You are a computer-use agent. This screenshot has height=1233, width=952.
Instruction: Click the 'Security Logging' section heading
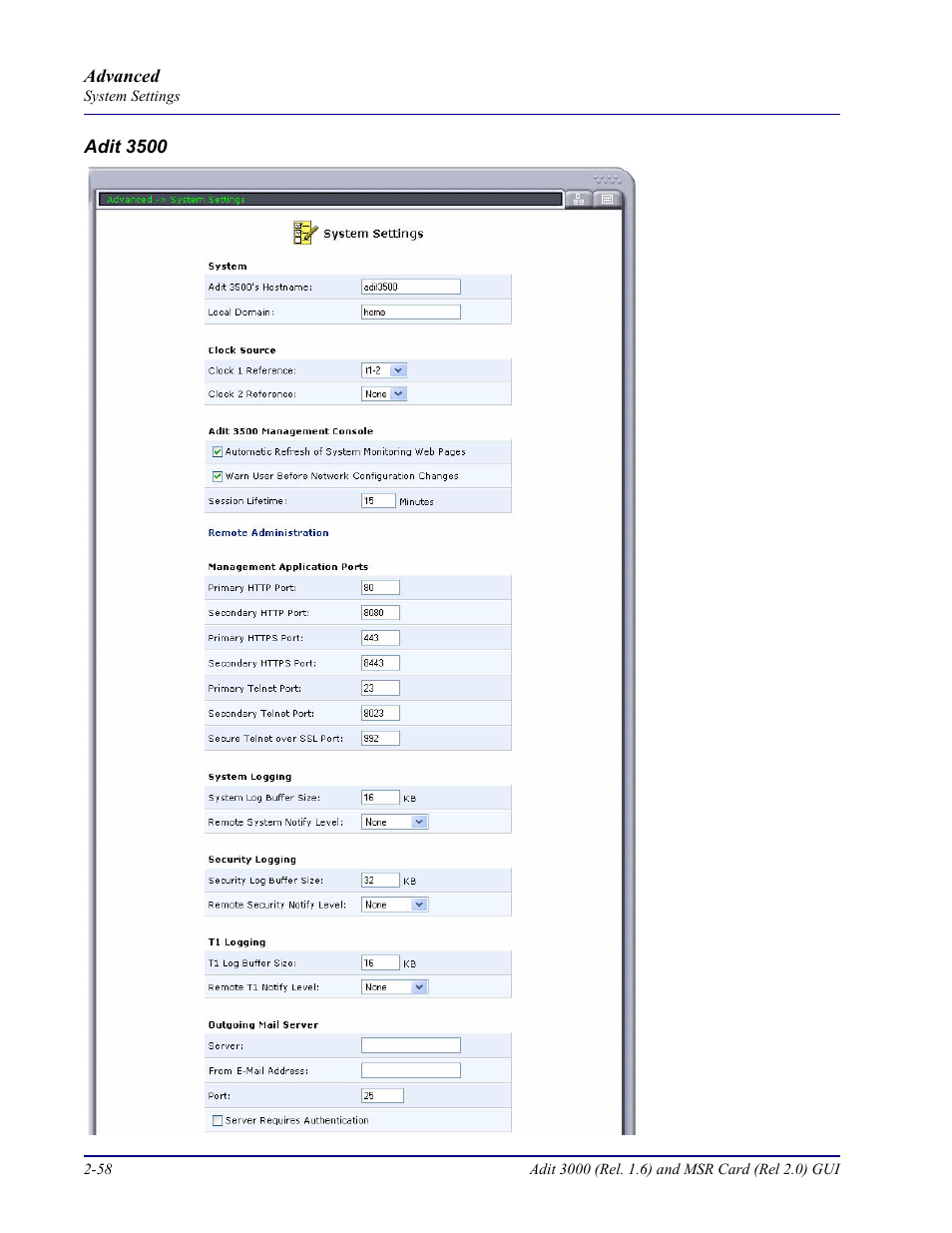251,860
